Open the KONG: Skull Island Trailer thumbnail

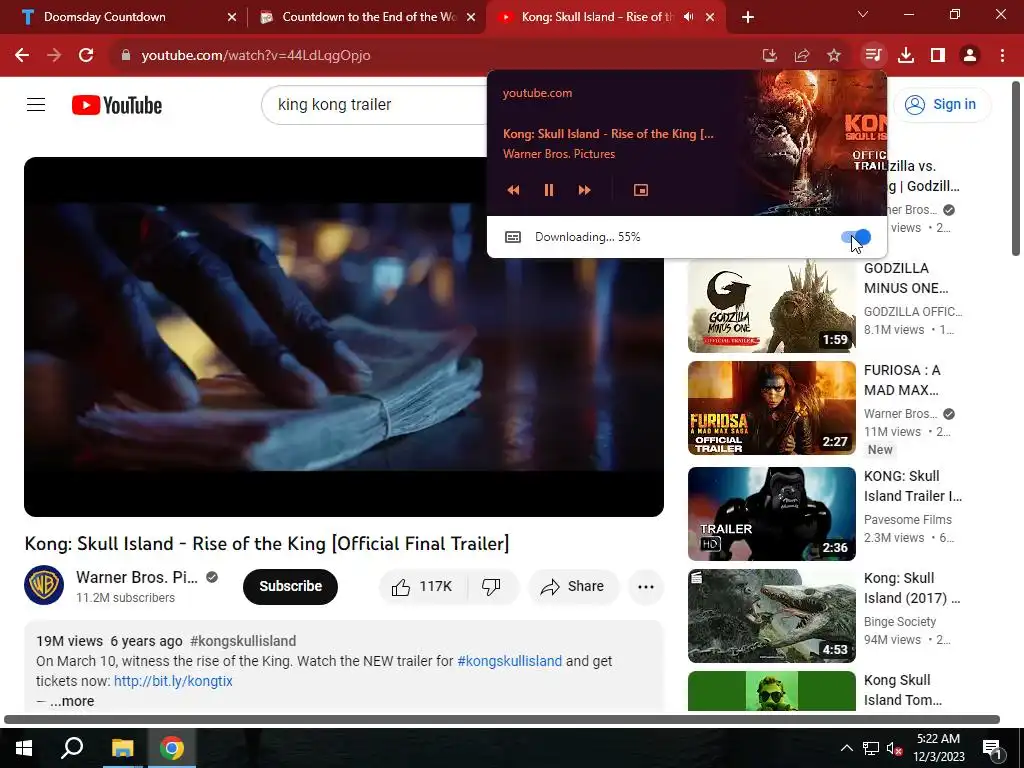point(771,514)
